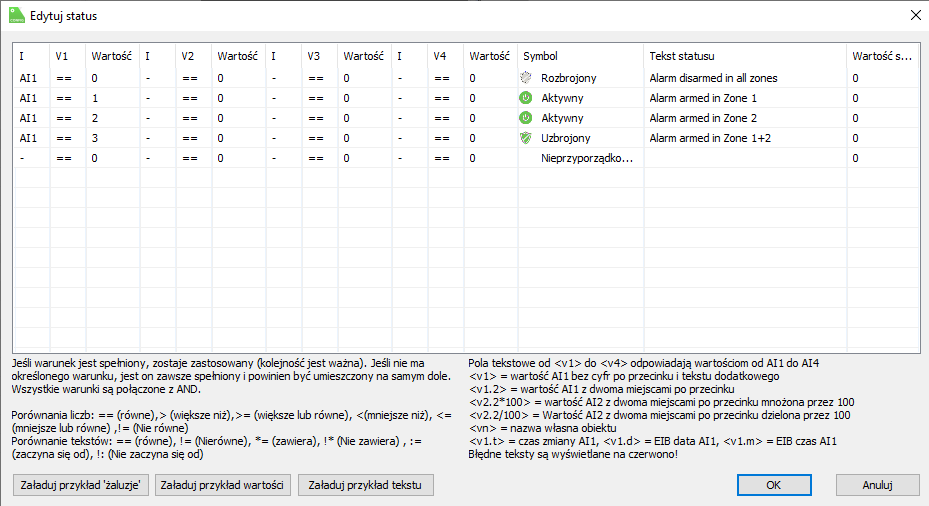
Task: Click the green Aktywny icon for Zone 2
Action: click(526, 118)
